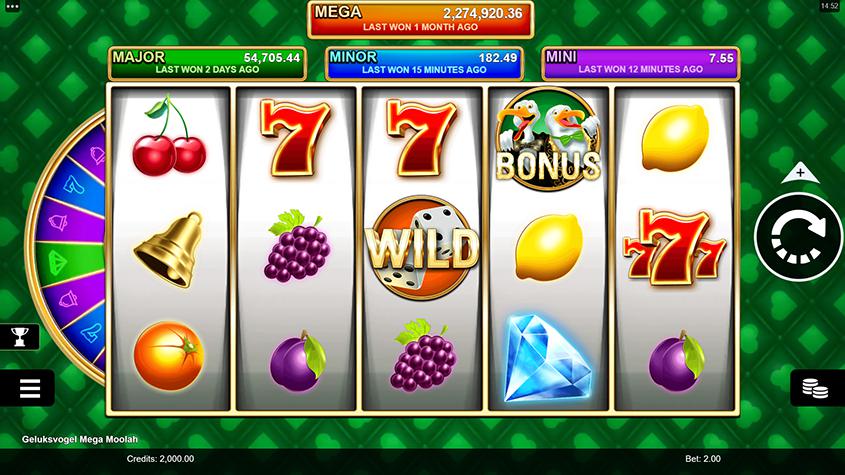Click the jackpot wheel on the left
The image size is (845, 475).
pyautogui.click(x=66, y=248)
